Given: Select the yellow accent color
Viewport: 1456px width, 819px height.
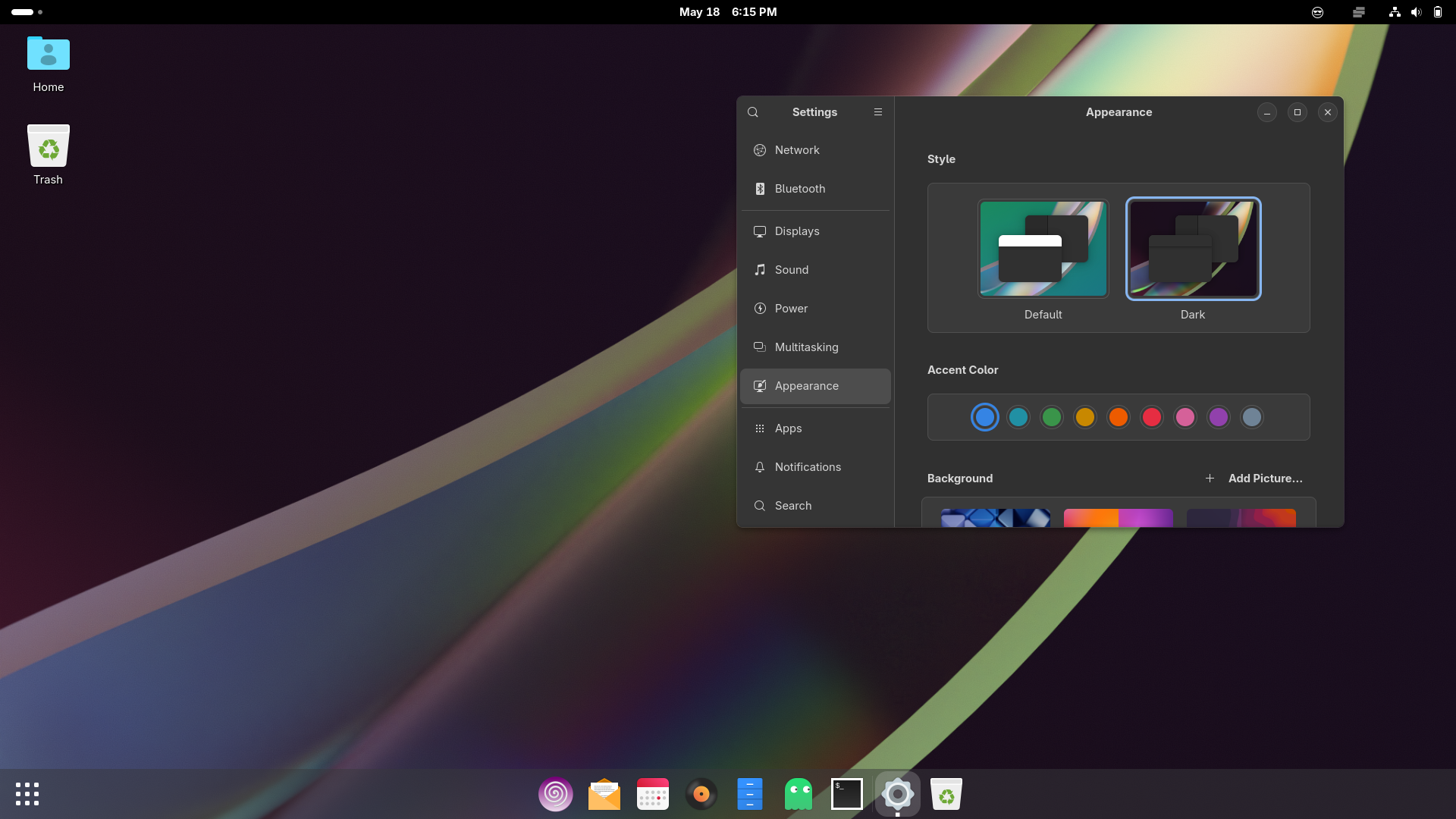Looking at the screenshot, I should tap(1085, 417).
